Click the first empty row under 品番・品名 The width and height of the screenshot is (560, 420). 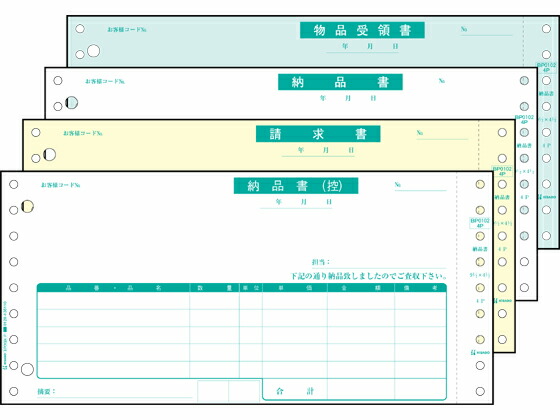click(x=113, y=301)
